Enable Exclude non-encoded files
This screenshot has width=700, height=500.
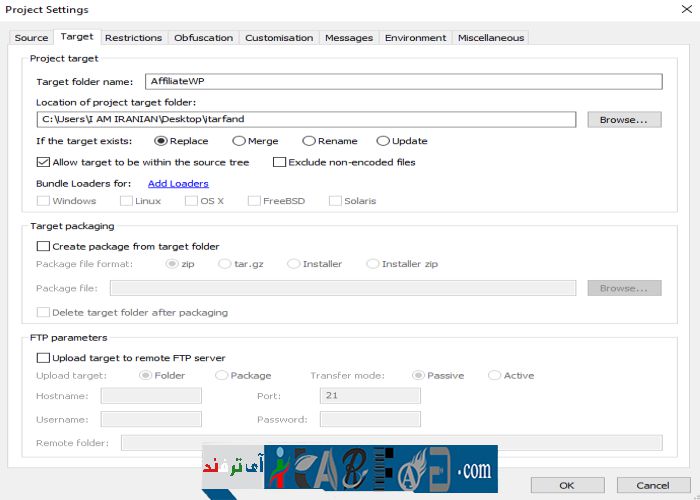click(280, 162)
